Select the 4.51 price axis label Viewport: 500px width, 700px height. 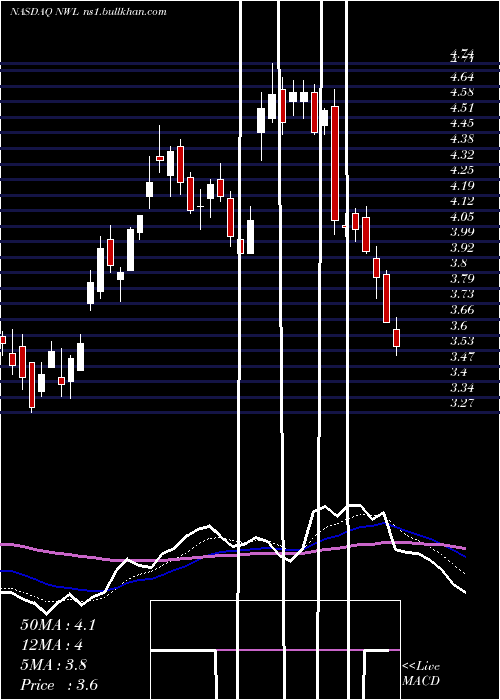(x=462, y=108)
